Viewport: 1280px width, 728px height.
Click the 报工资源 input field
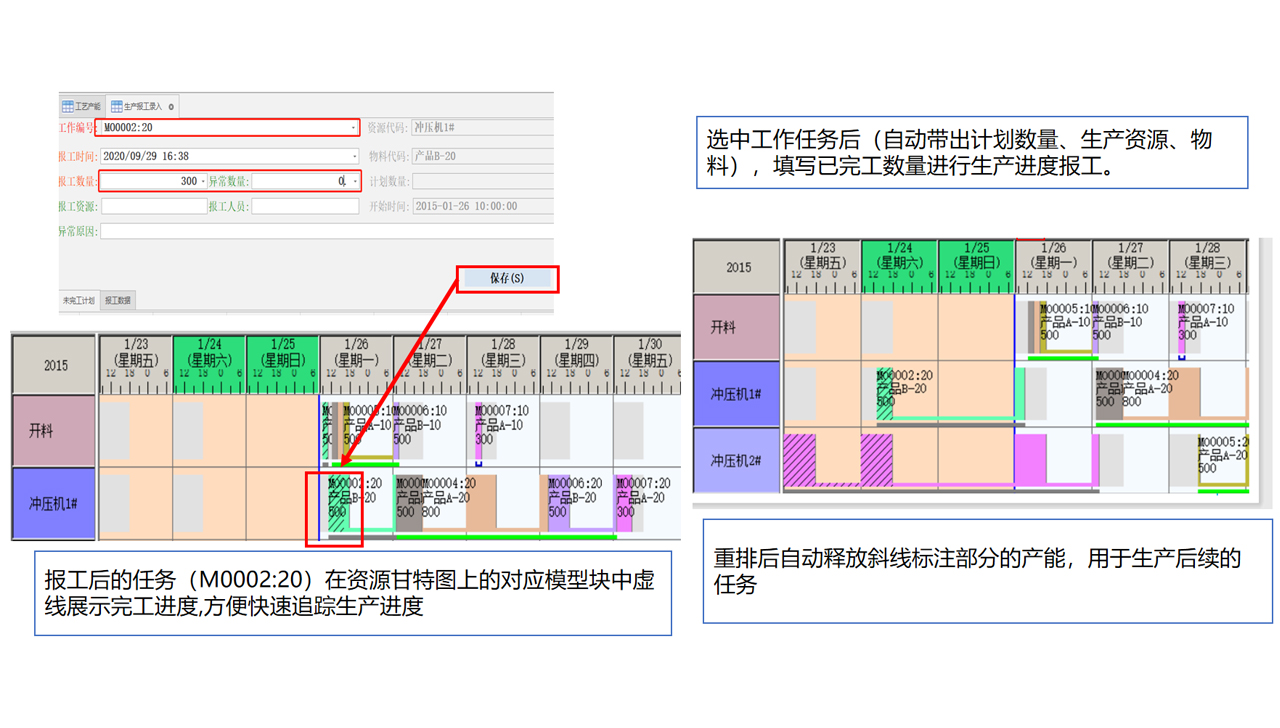click(x=153, y=206)
